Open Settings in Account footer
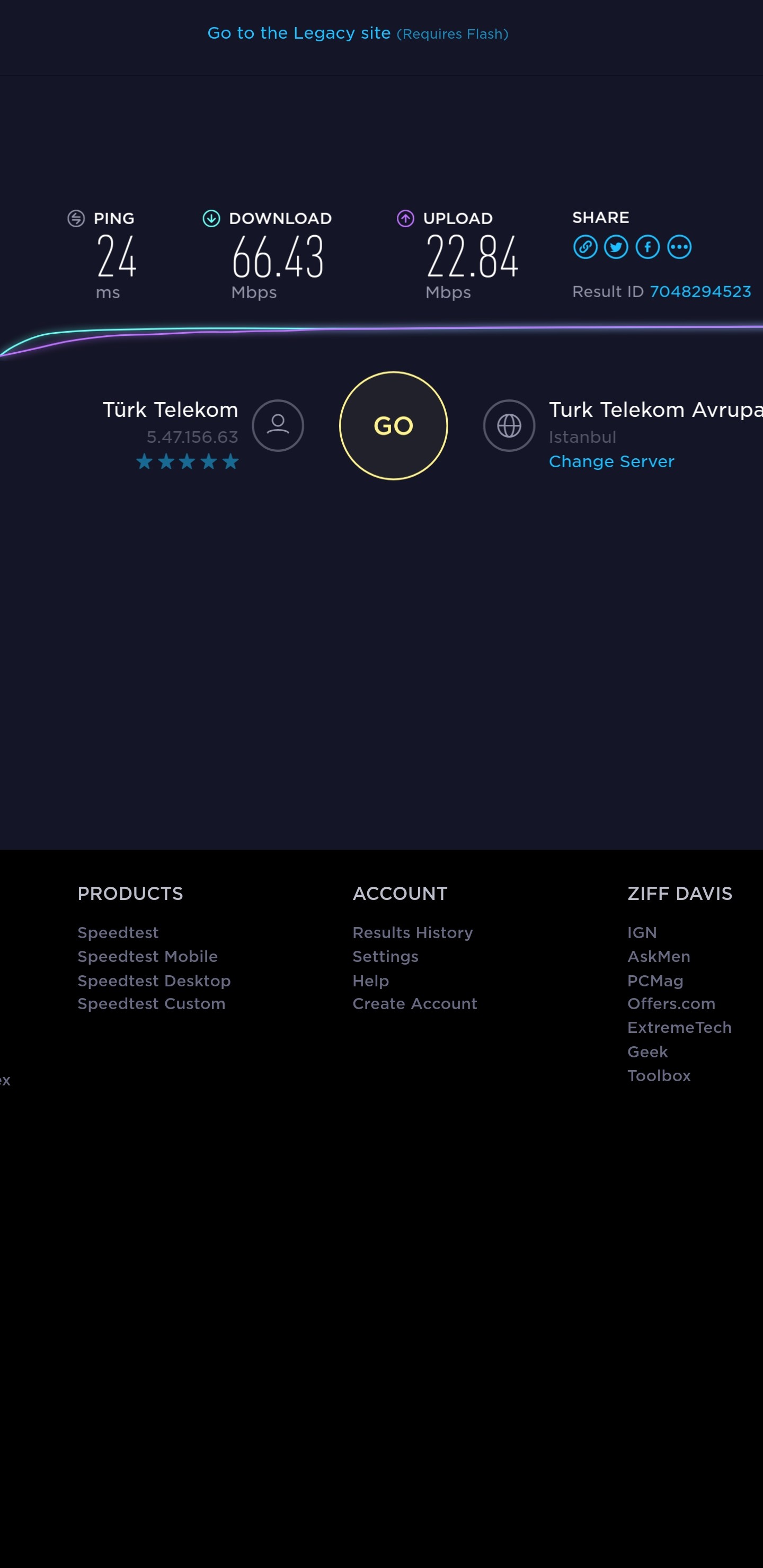The width and height of the screenshot is (763, 1568). click(385, 957)
